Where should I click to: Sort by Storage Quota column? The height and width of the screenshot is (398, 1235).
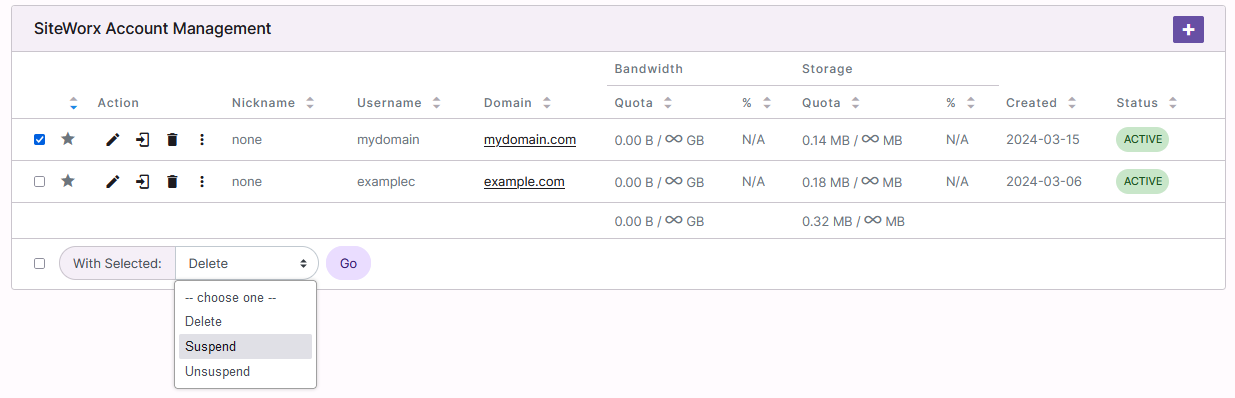(x=855, y=103)
